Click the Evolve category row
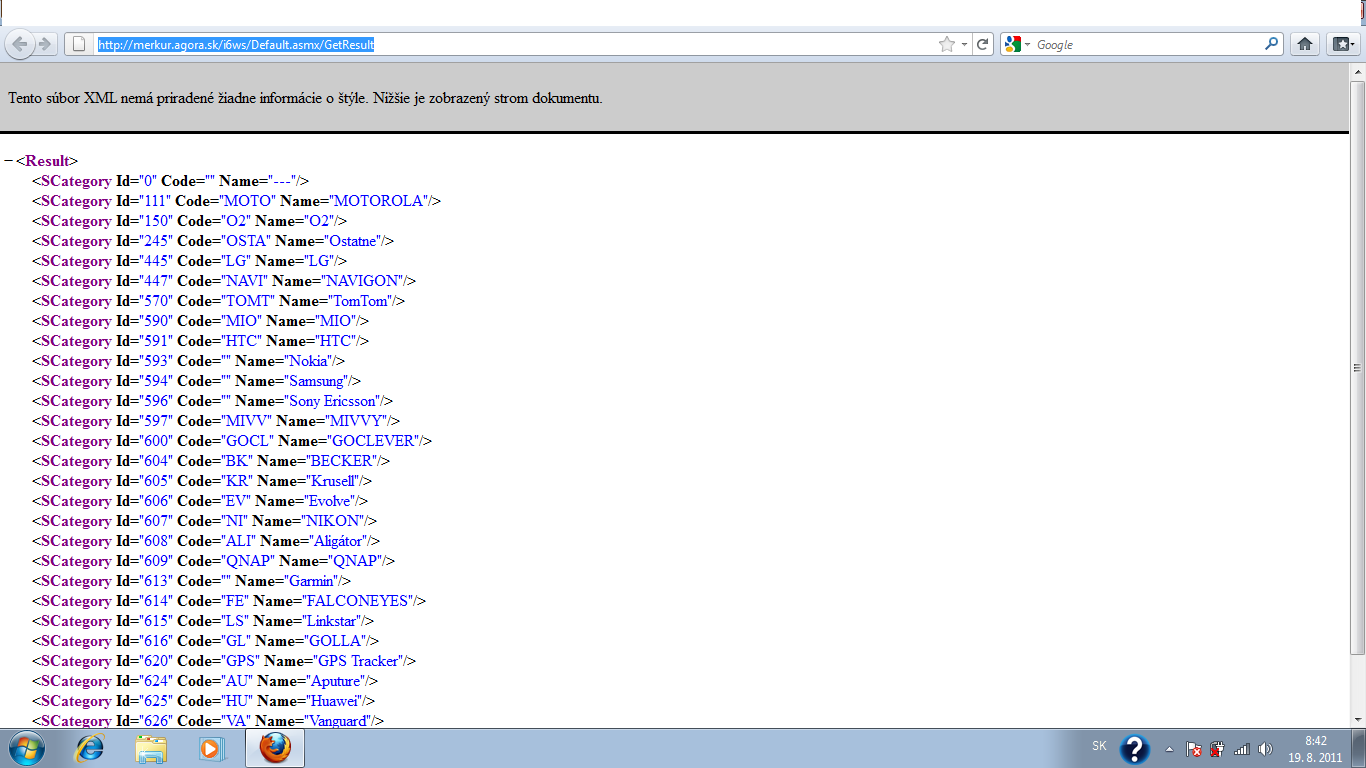Image resolution: width=1366 pixels, height=768 pixels. pos(200,501)
